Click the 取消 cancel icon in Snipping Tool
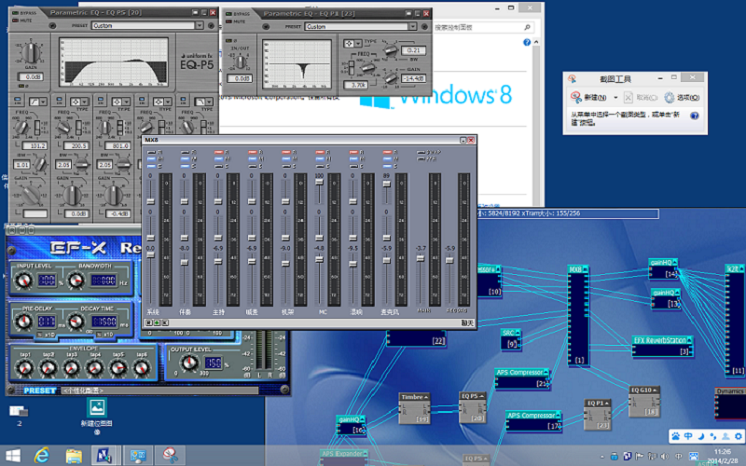 coord(628,98)
